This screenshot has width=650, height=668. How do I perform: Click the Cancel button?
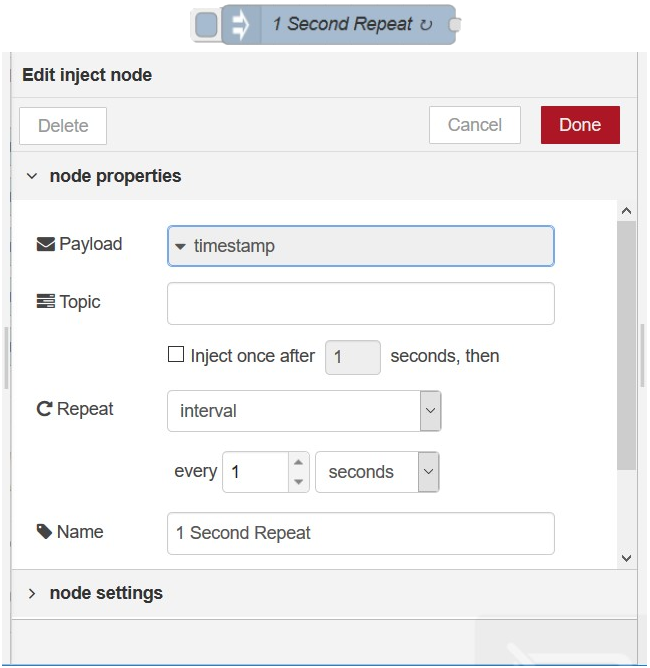click(x=474, y=125)
